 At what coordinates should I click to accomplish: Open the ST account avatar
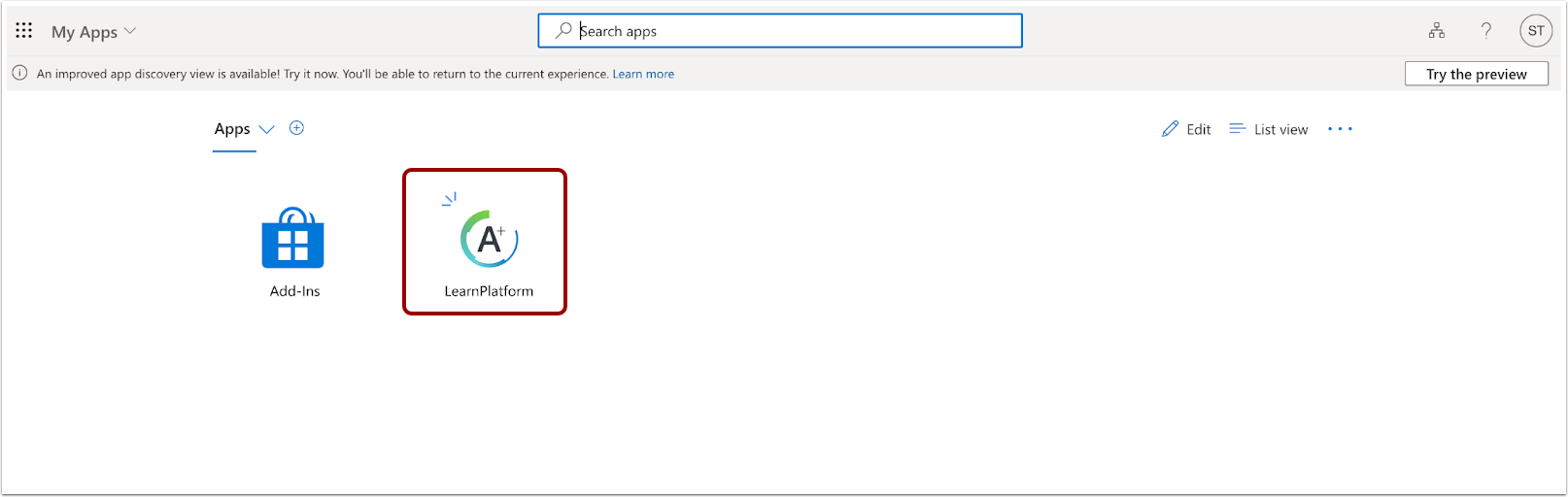[1536, 31]
